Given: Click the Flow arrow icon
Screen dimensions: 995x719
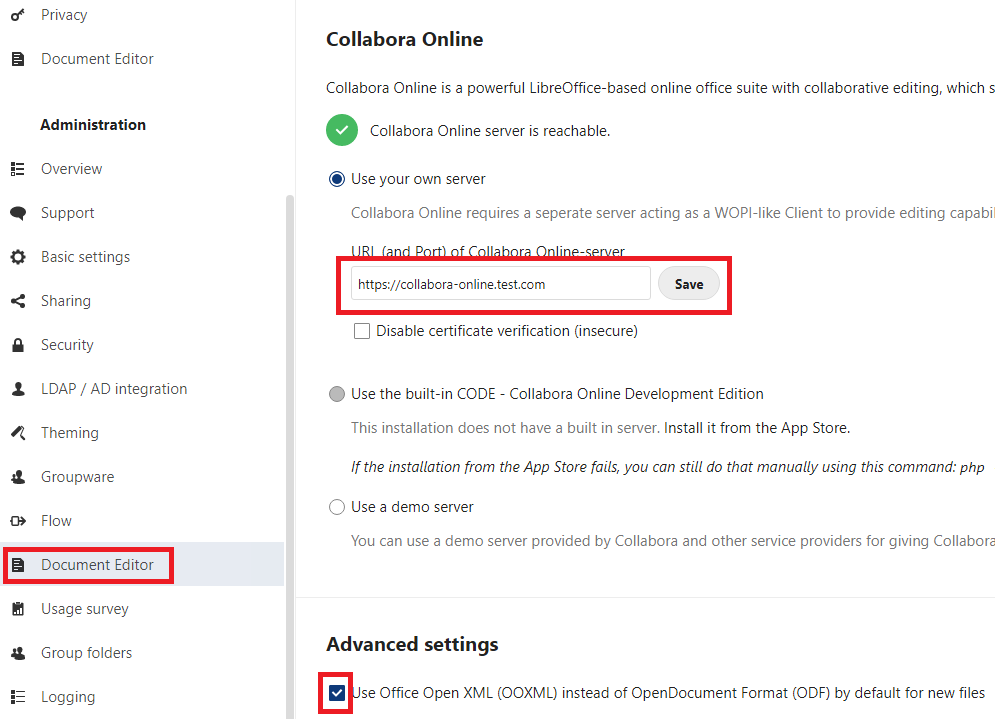Looking at the screenshot, I should [x=18, y=521].
